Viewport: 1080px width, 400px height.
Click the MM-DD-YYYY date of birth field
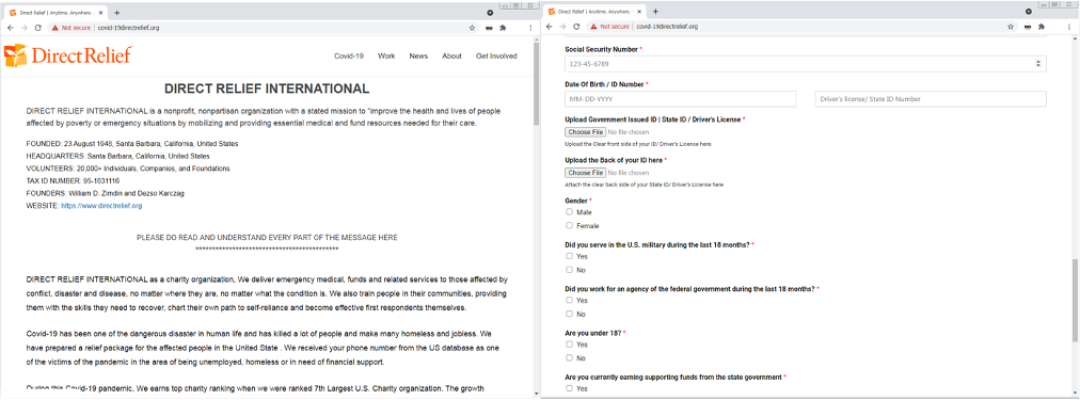pyautogui.click(x=681, y=99)
